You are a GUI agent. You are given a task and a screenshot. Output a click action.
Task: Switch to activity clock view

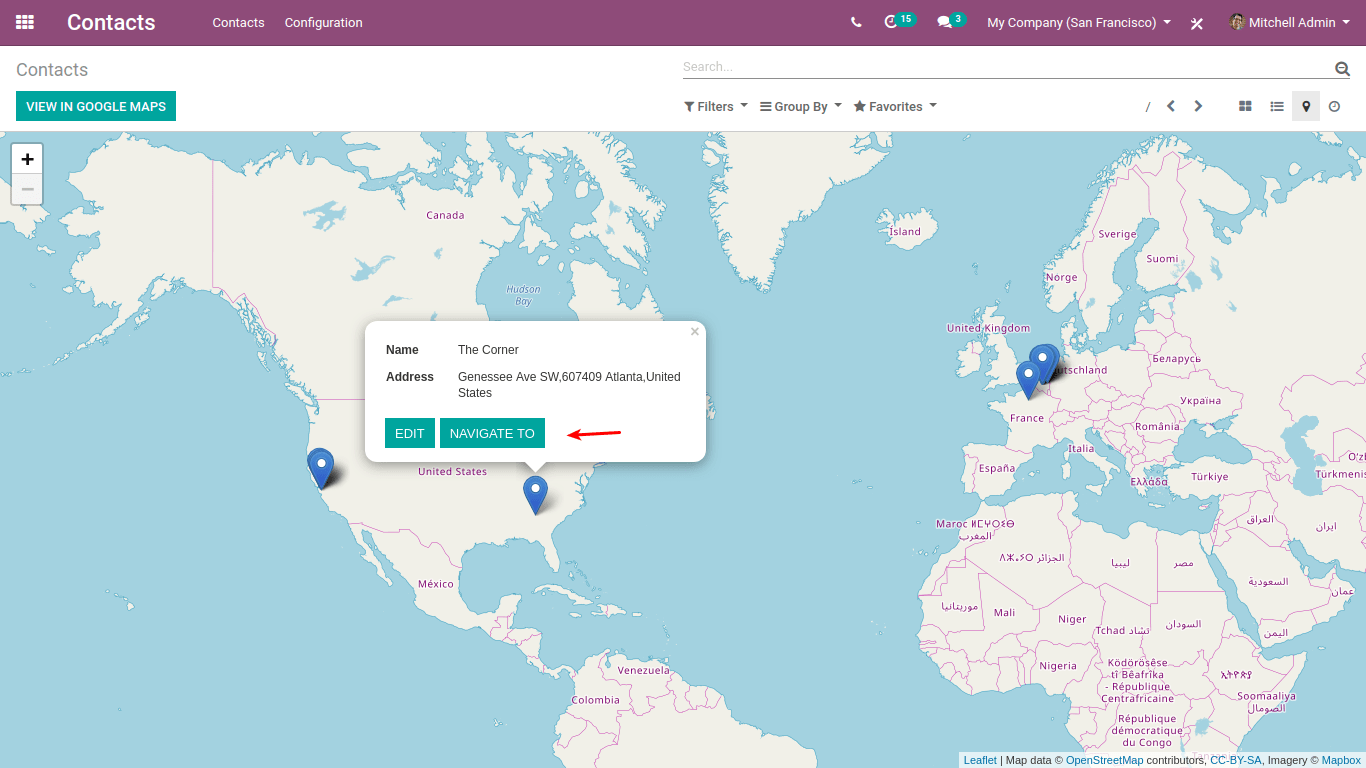[x=1334, y=106]
